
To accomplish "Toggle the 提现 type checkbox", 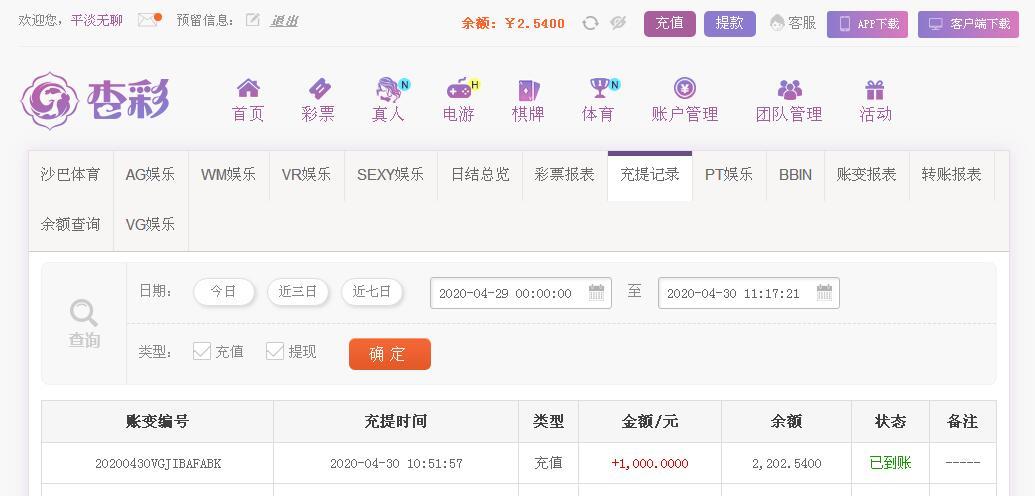I will click(275, 351).
